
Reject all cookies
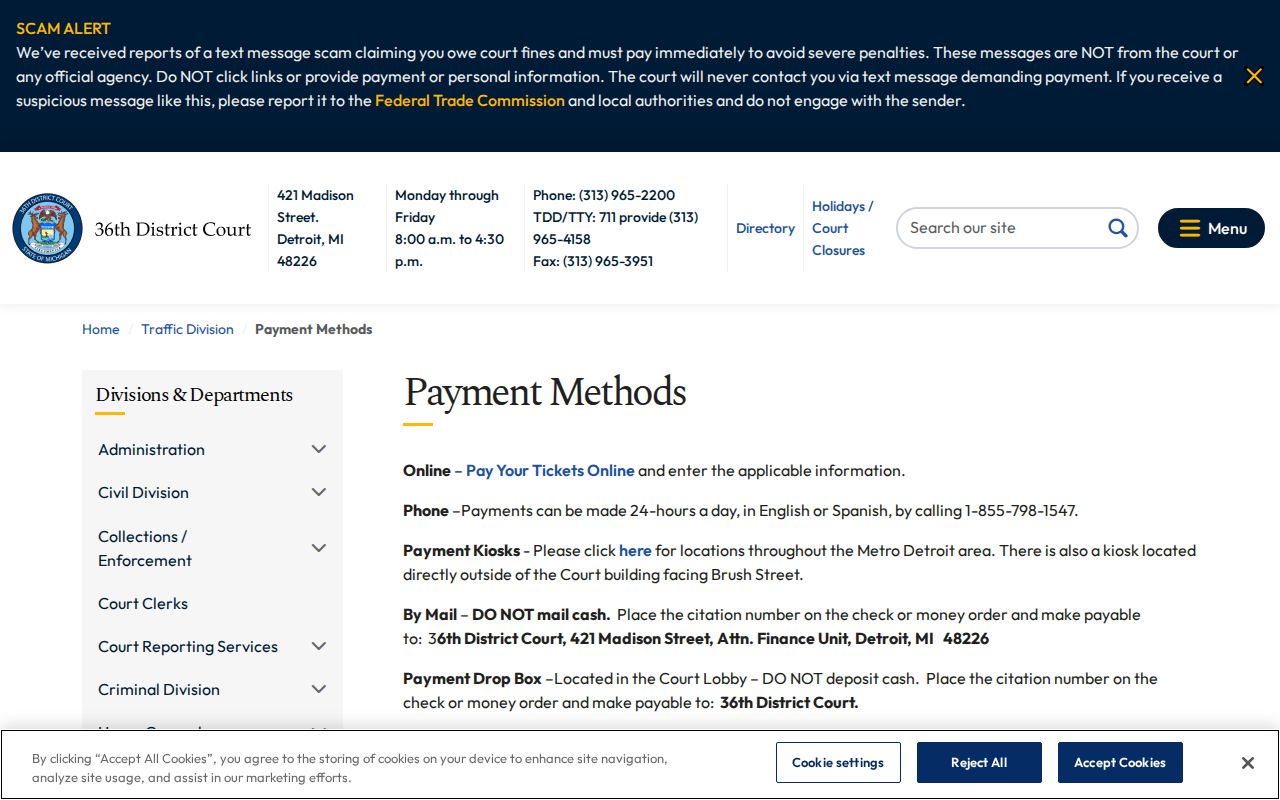coord(979,762)
